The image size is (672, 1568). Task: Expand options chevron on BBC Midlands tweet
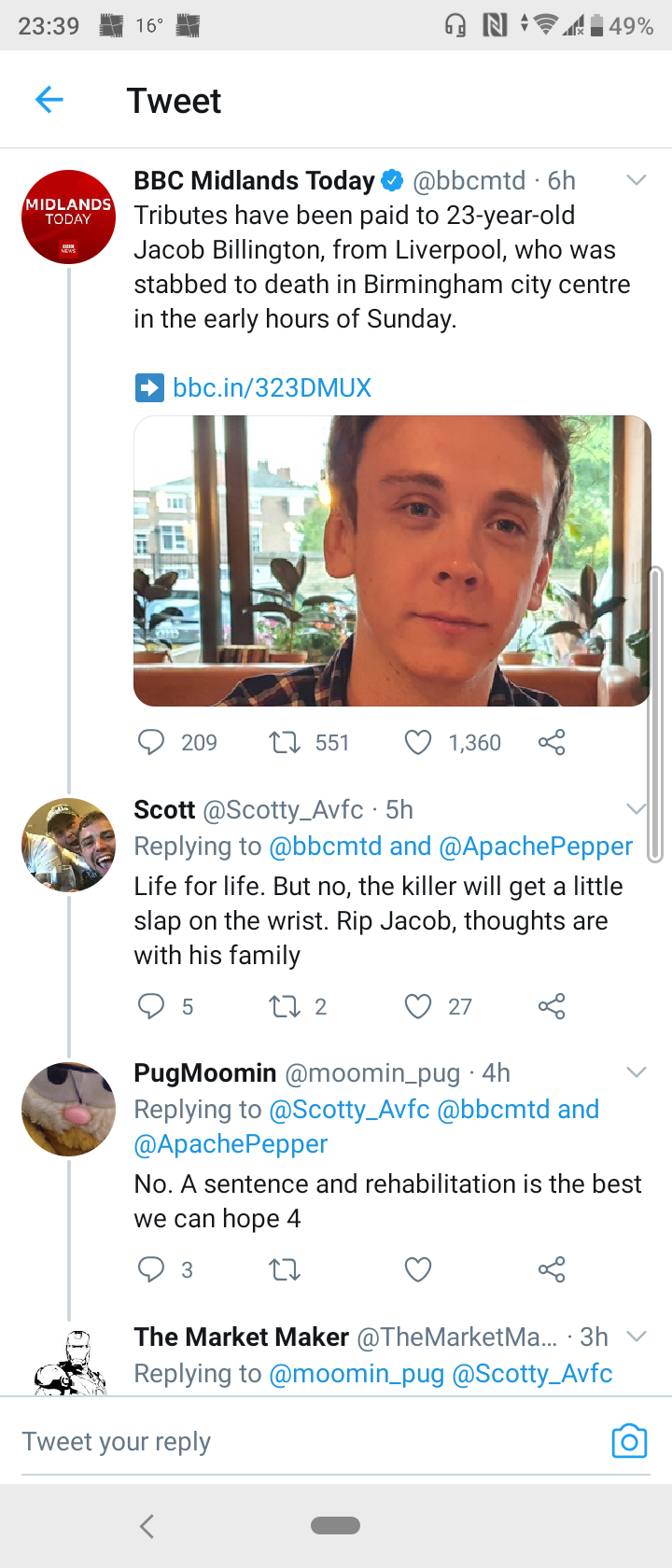pos(637,180)
